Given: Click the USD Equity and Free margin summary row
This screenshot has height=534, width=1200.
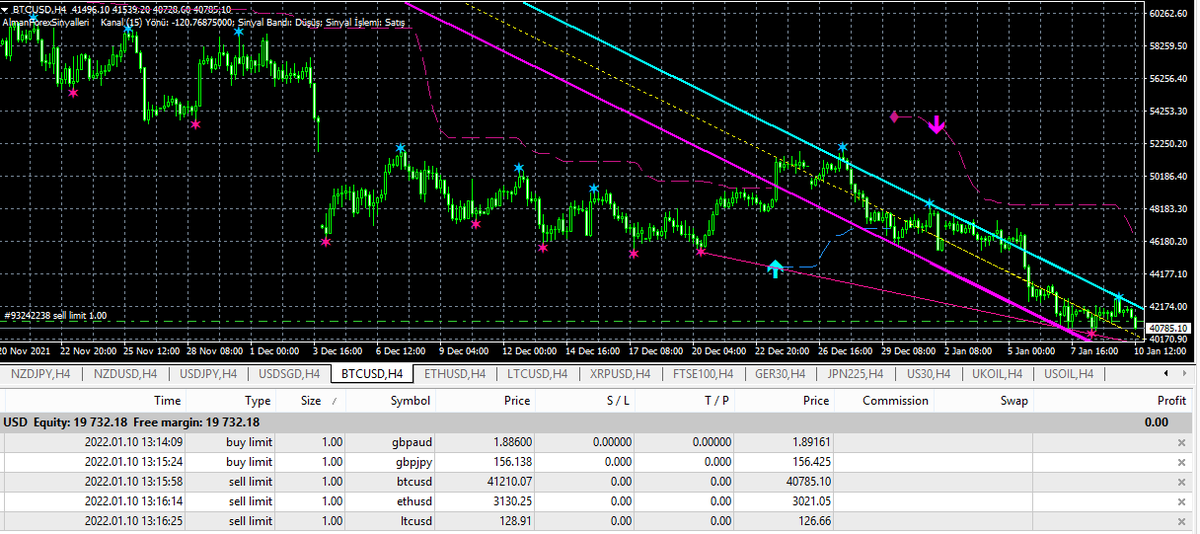Looking at the screenshot, I should (x=600, y=422).
